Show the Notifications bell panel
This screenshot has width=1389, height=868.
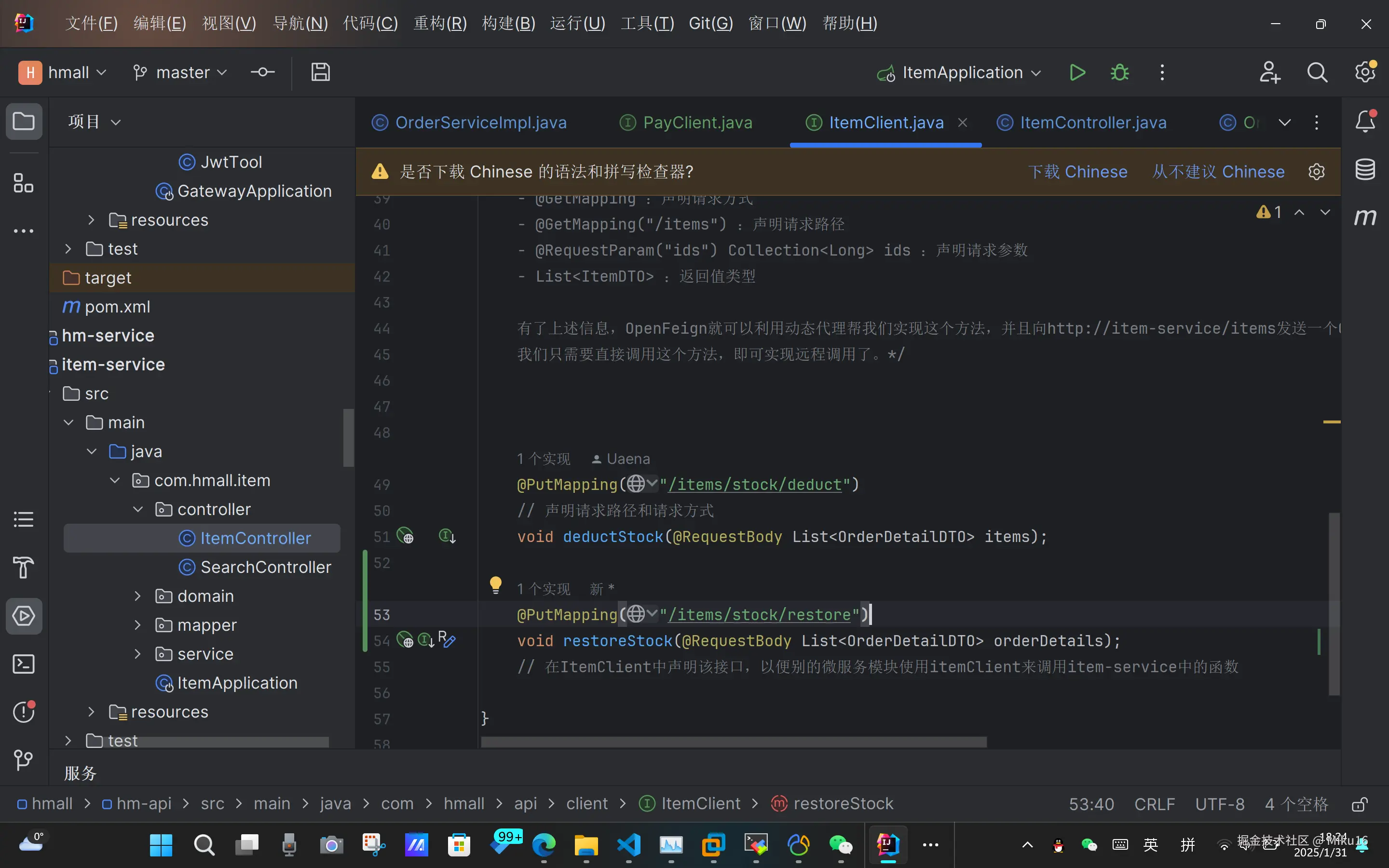[1365, 122]
